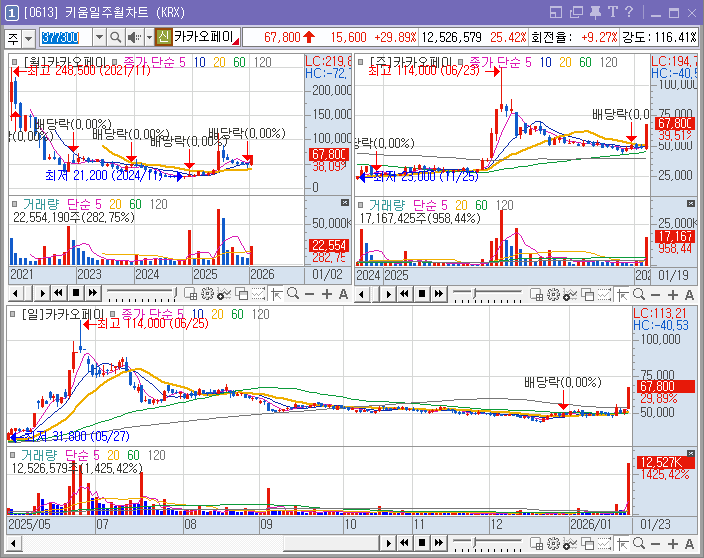Adjust the monthly chart zoom slider

(x=141, y=294)
